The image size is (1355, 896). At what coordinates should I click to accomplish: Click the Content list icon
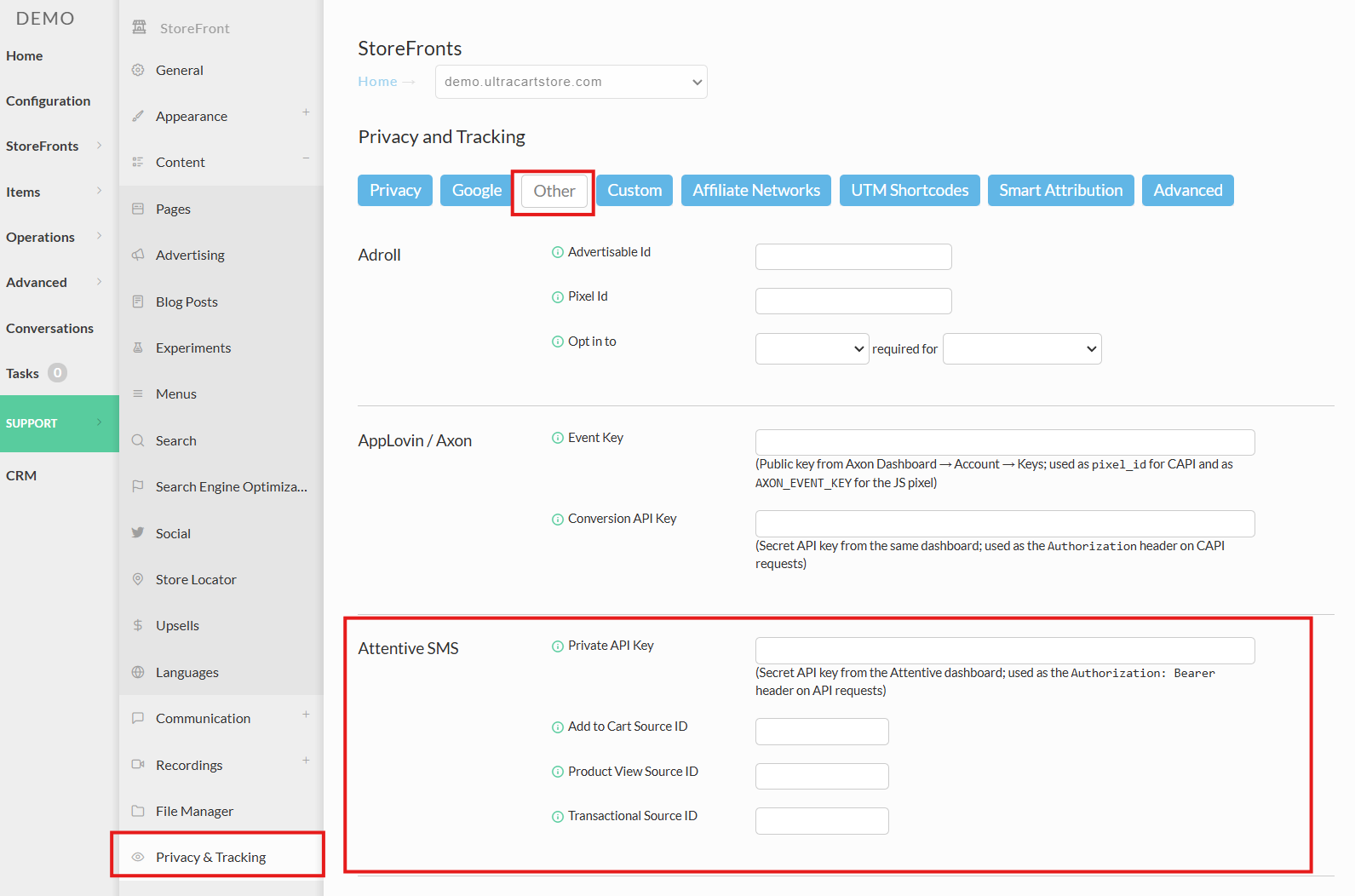[138, 162]
